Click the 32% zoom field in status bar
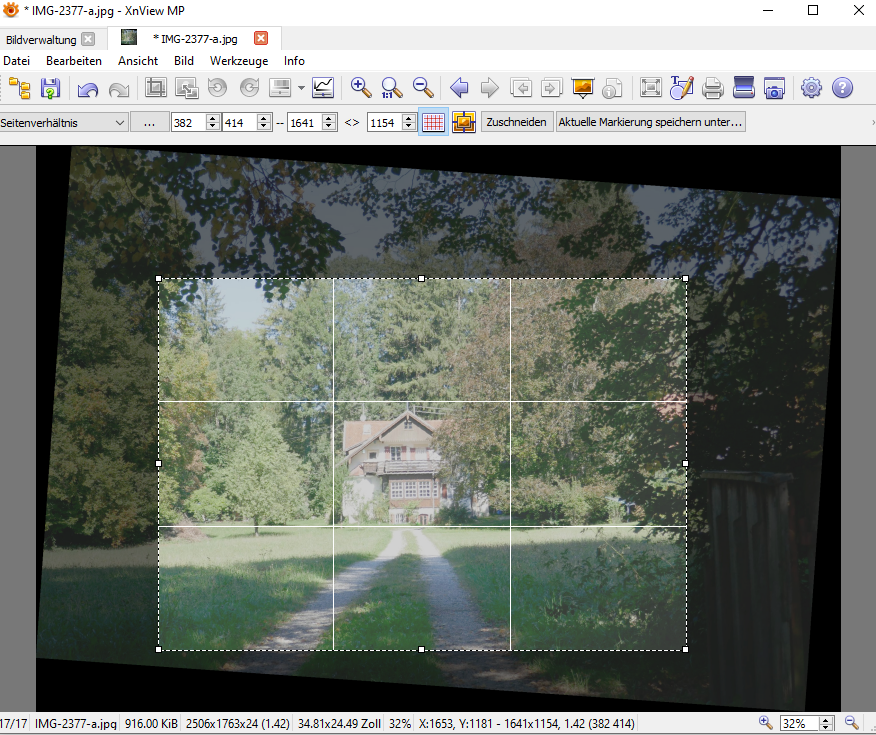The height and width of the screenshot is (735, 876). (x=799, y=724)
